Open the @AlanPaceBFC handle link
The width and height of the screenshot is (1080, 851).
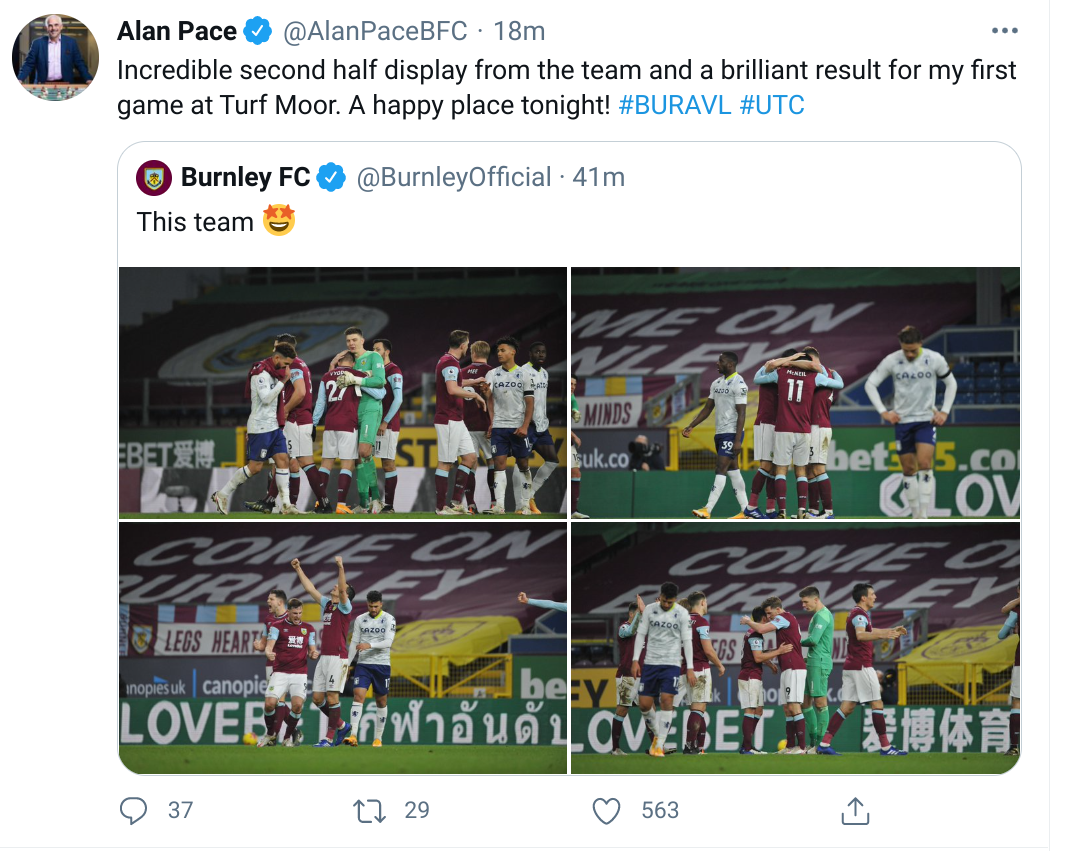tap(375, 31)
